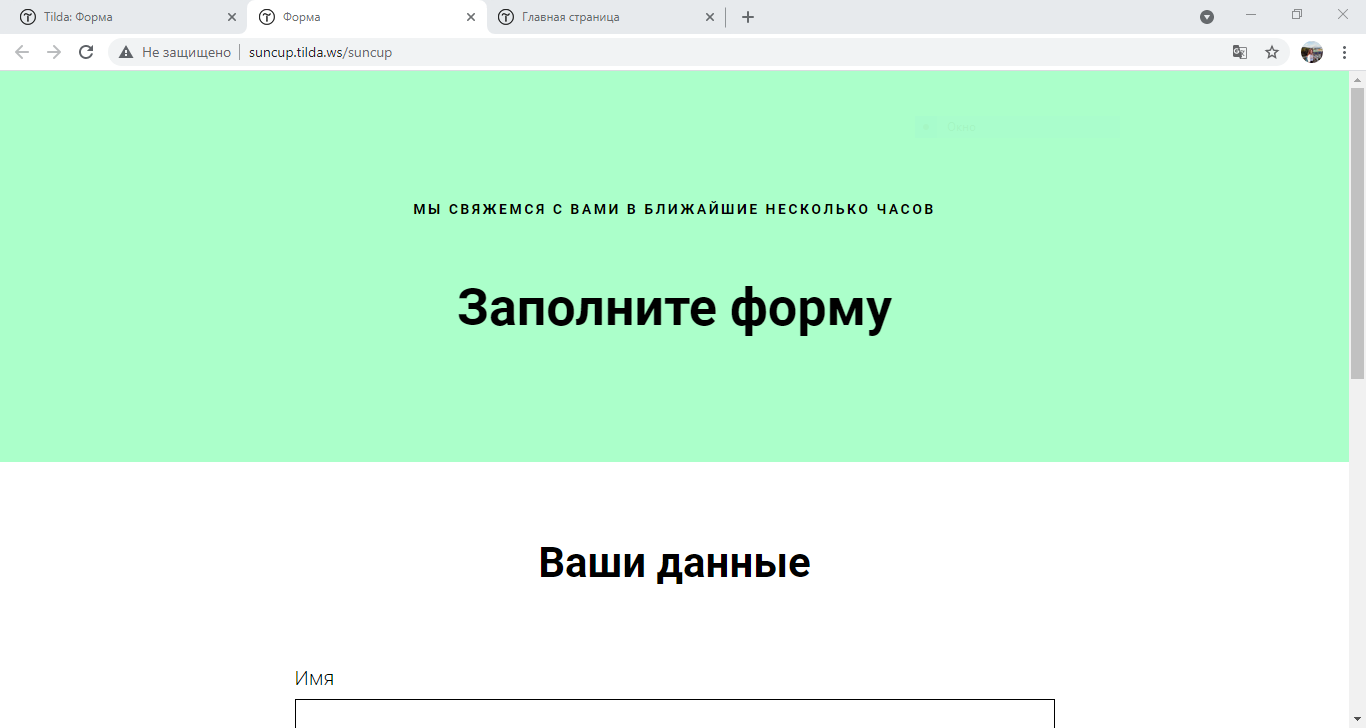
Task: Open a new browser tab
Action: pos(748,17)
